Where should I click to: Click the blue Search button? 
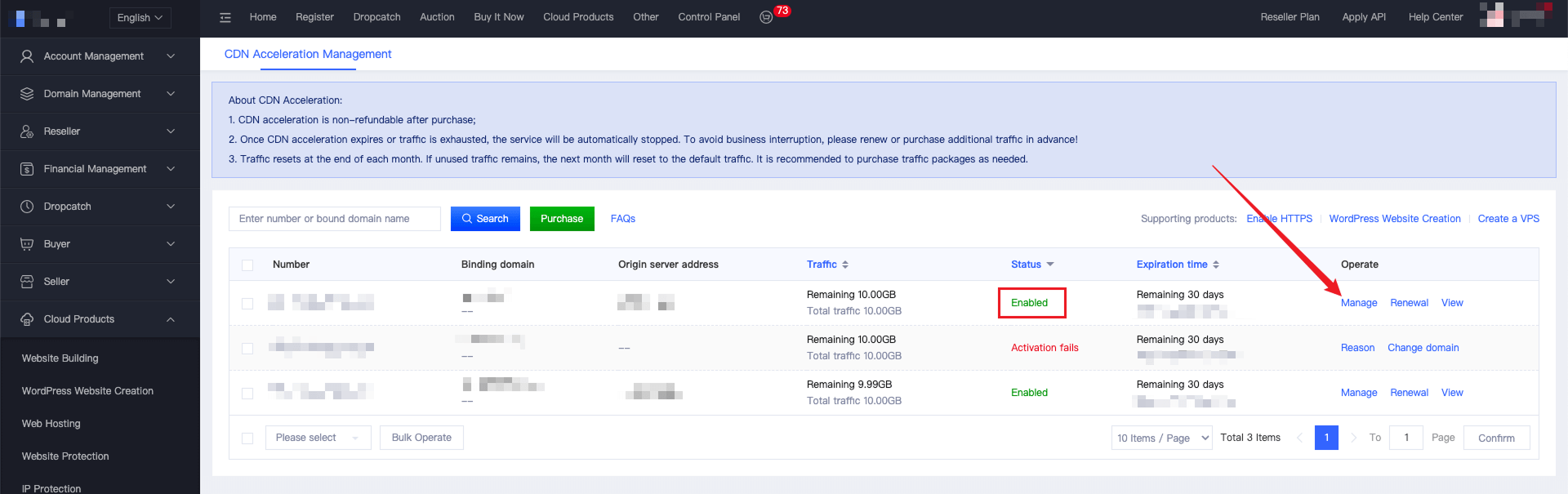click(x=485, y=219)
